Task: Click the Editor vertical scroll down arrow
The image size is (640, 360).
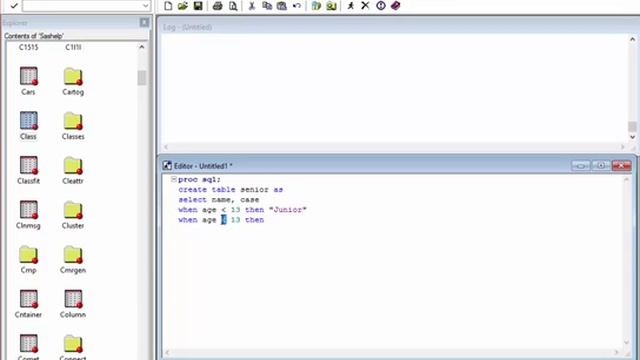Action: (x=627, y=342)
